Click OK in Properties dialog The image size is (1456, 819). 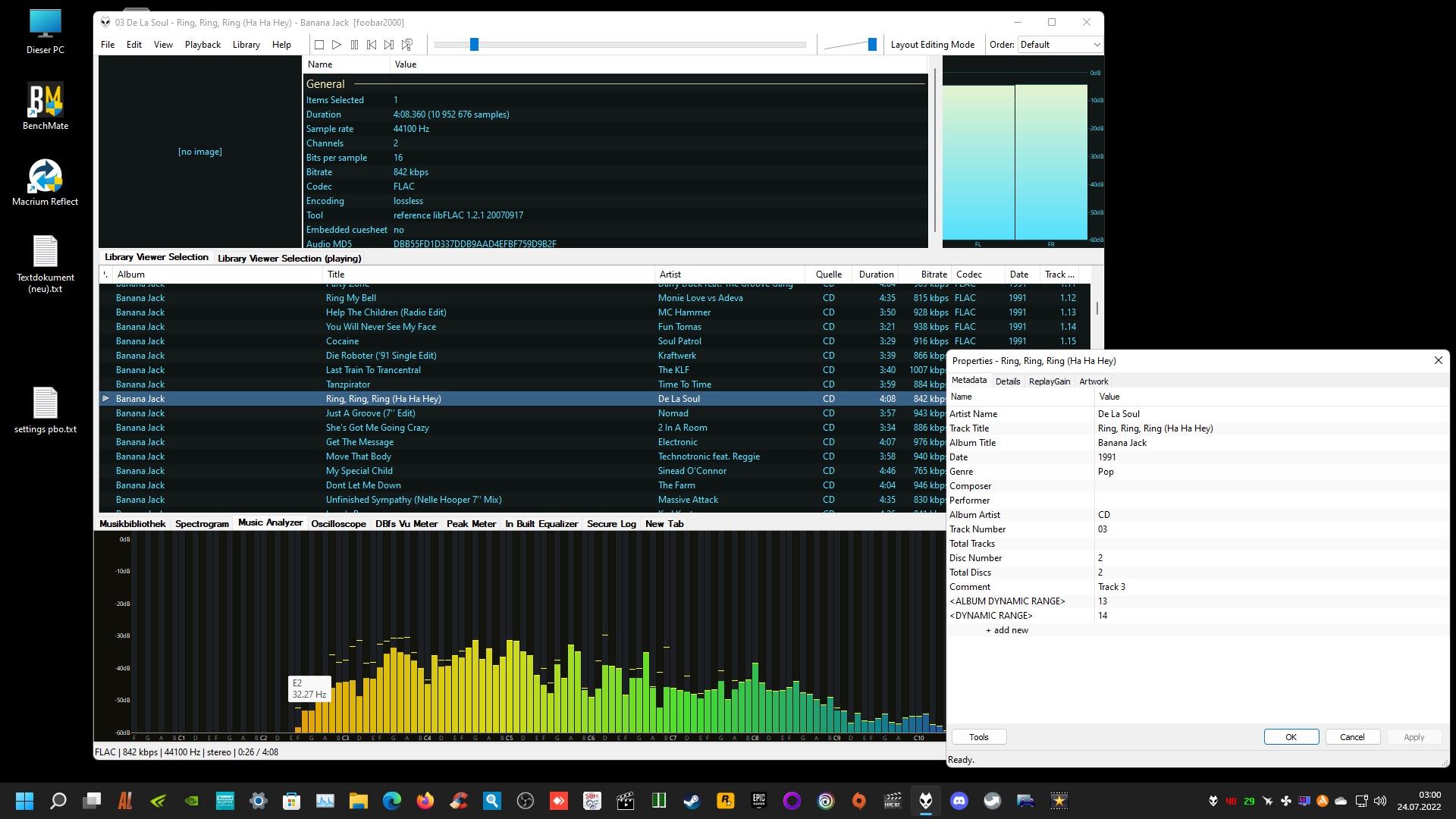tap(1291, 737)
